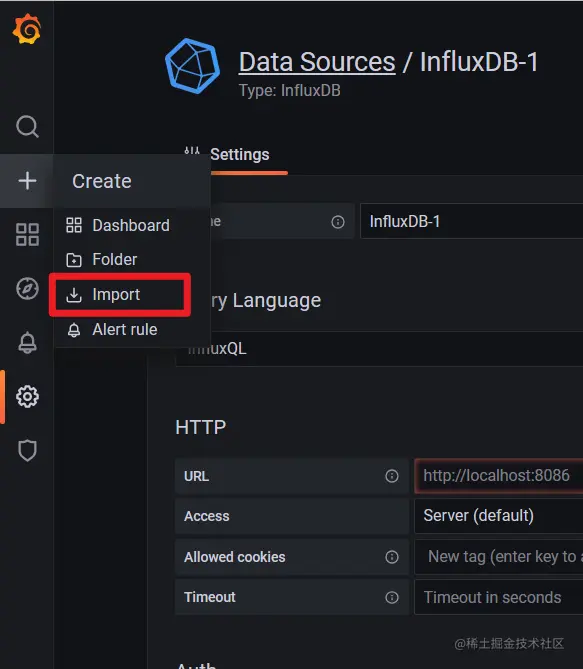
Task: Open the InfluxQL query language dropdown
Action: [x=379, y=349]
